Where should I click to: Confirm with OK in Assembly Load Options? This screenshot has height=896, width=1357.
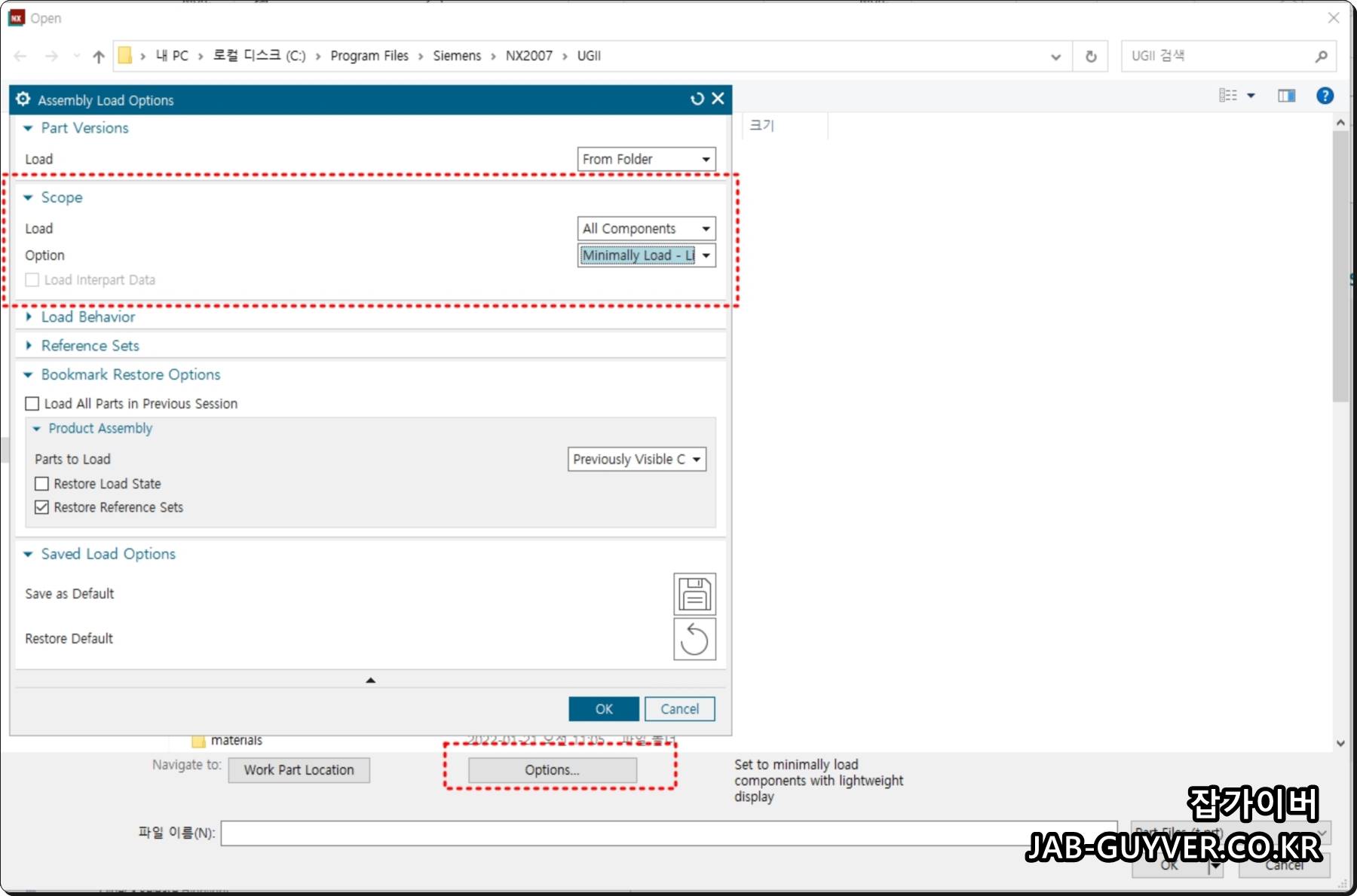[604, 709]
